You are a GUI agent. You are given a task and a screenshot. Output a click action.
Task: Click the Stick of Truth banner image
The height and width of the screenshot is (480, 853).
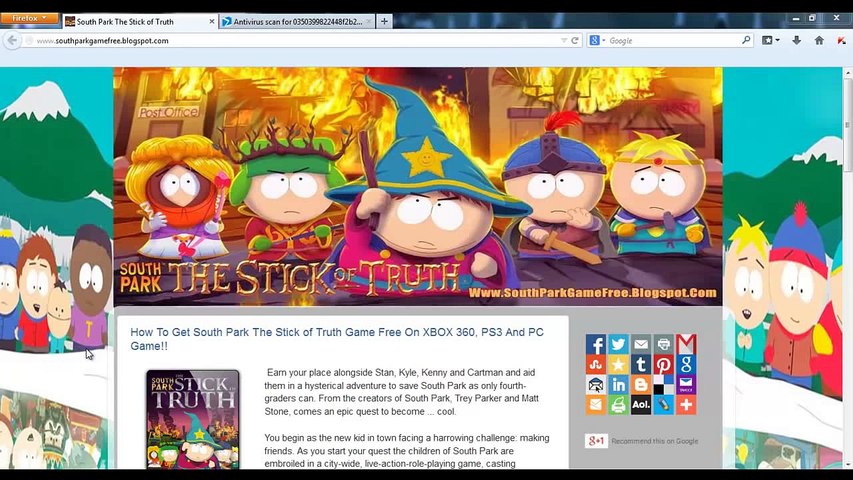click(418, 186)
